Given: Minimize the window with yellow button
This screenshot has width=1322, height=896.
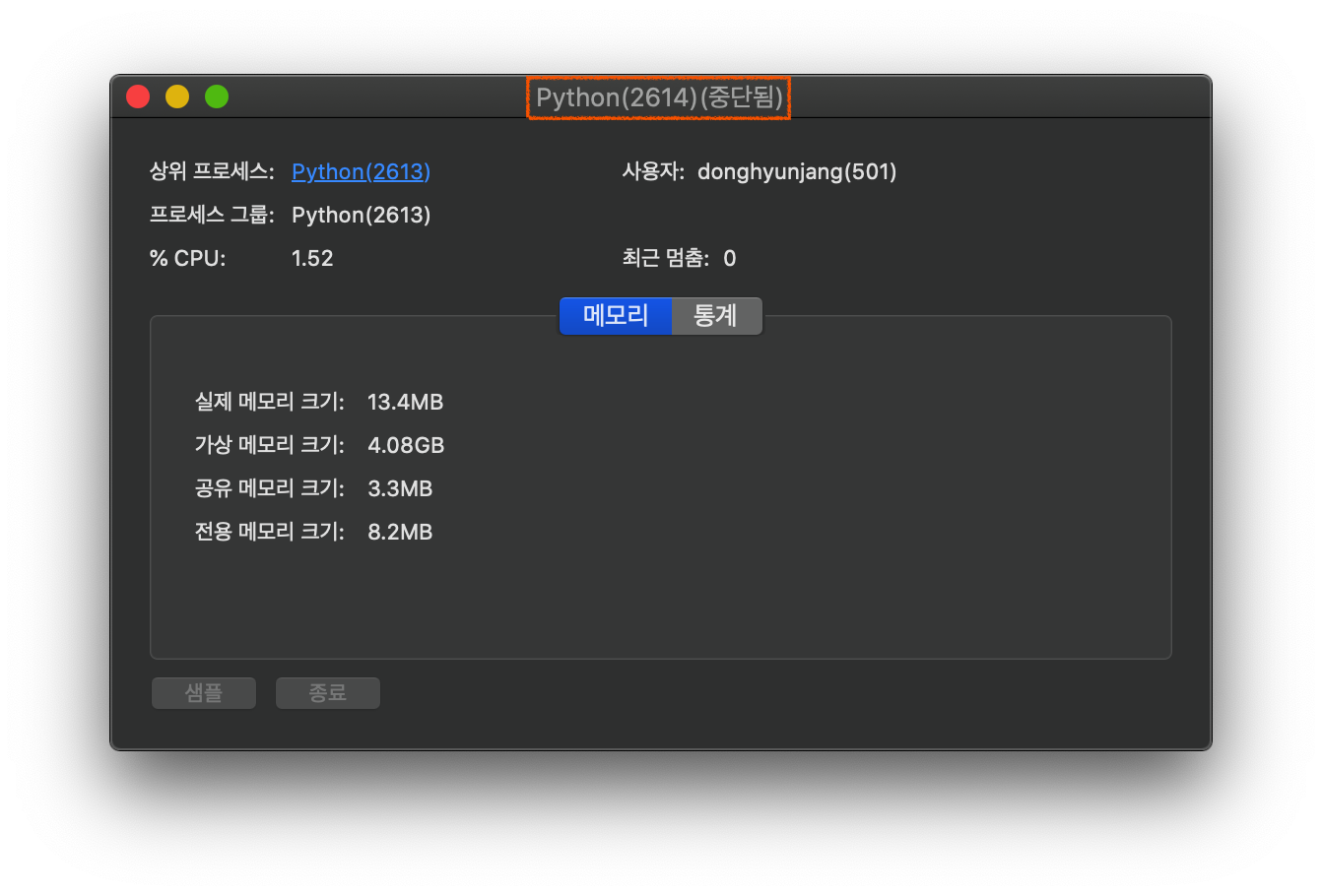Looking at the screenshot, I should coord(177,96).
